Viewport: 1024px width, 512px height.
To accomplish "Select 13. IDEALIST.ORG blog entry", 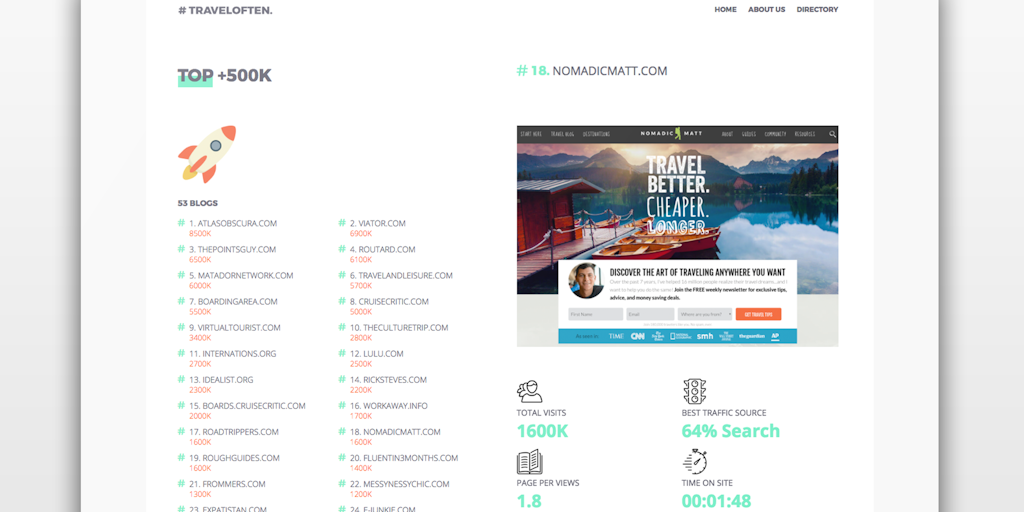I will pos(221,380).
